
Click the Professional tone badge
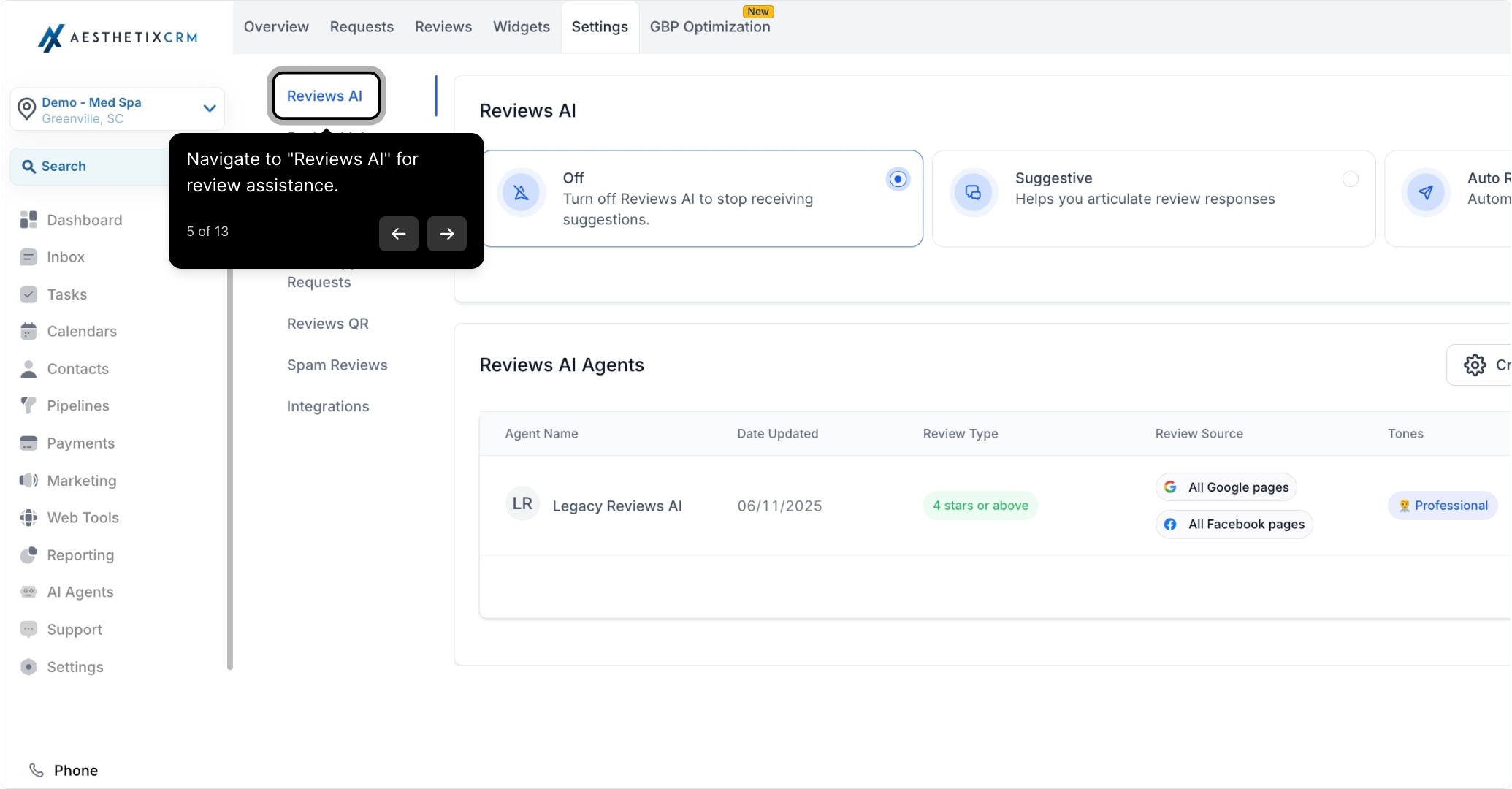pos(1443,506)
